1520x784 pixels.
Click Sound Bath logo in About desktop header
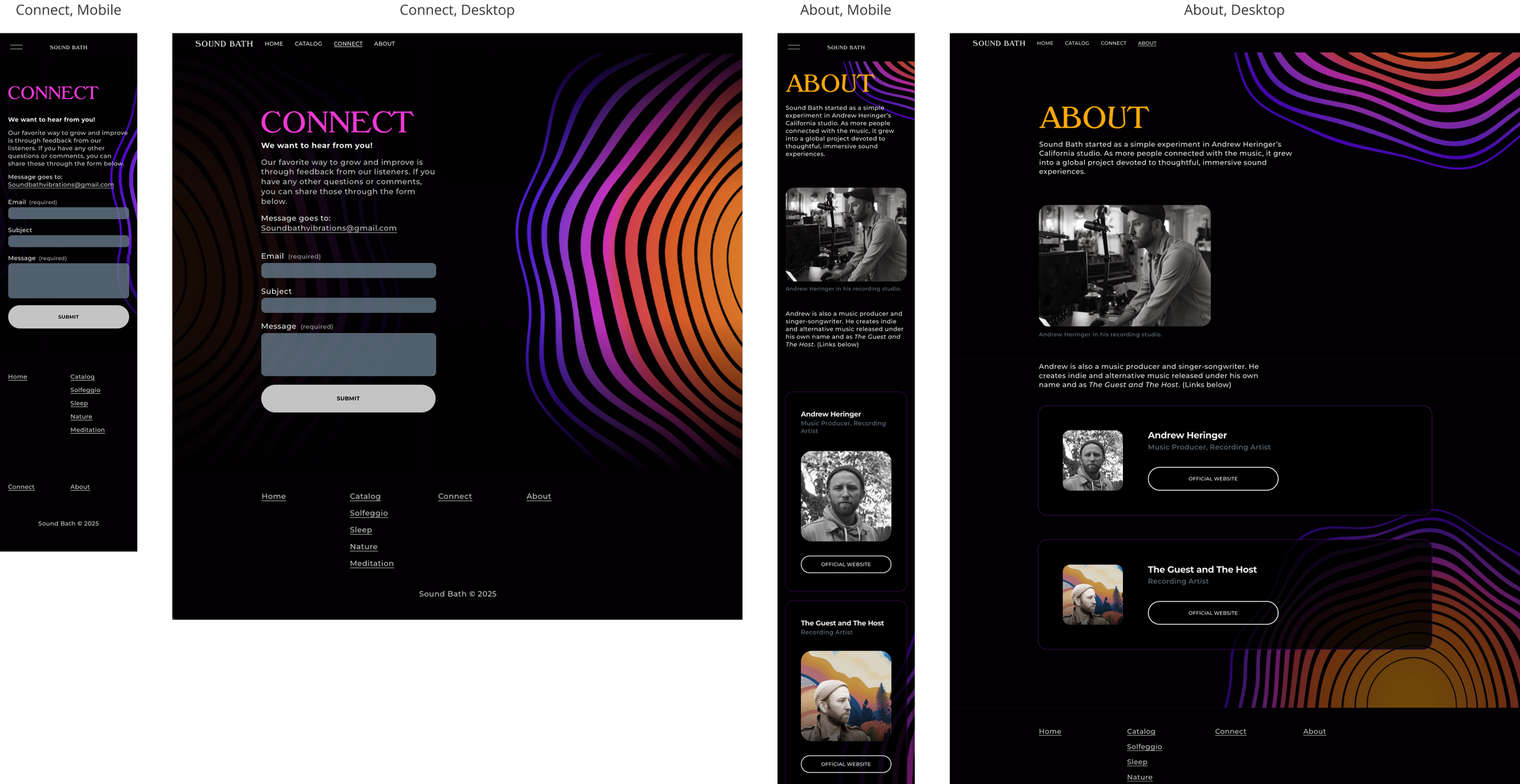point(998,43)
